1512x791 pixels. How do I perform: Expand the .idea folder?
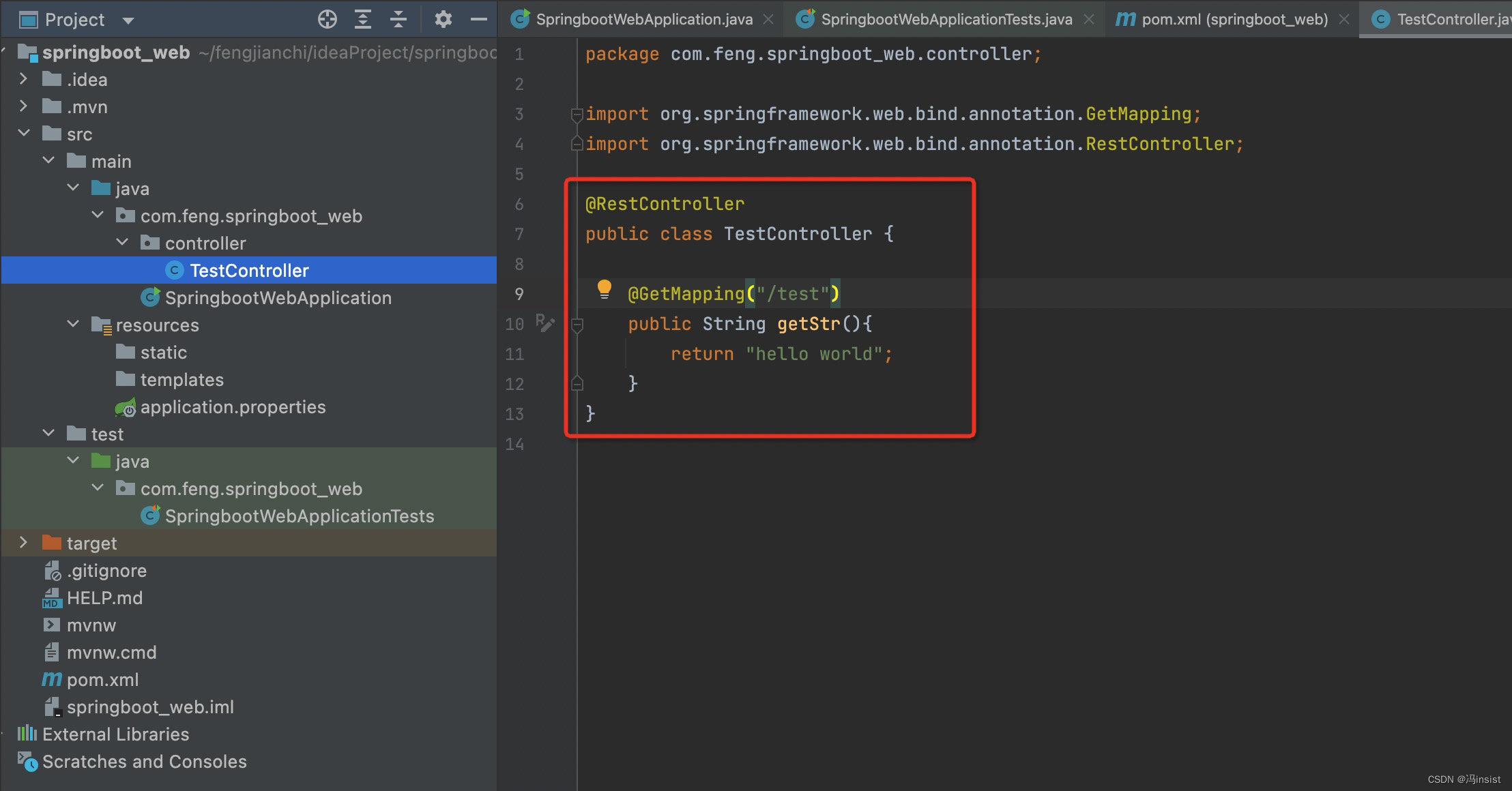click(x=24, y=79)
